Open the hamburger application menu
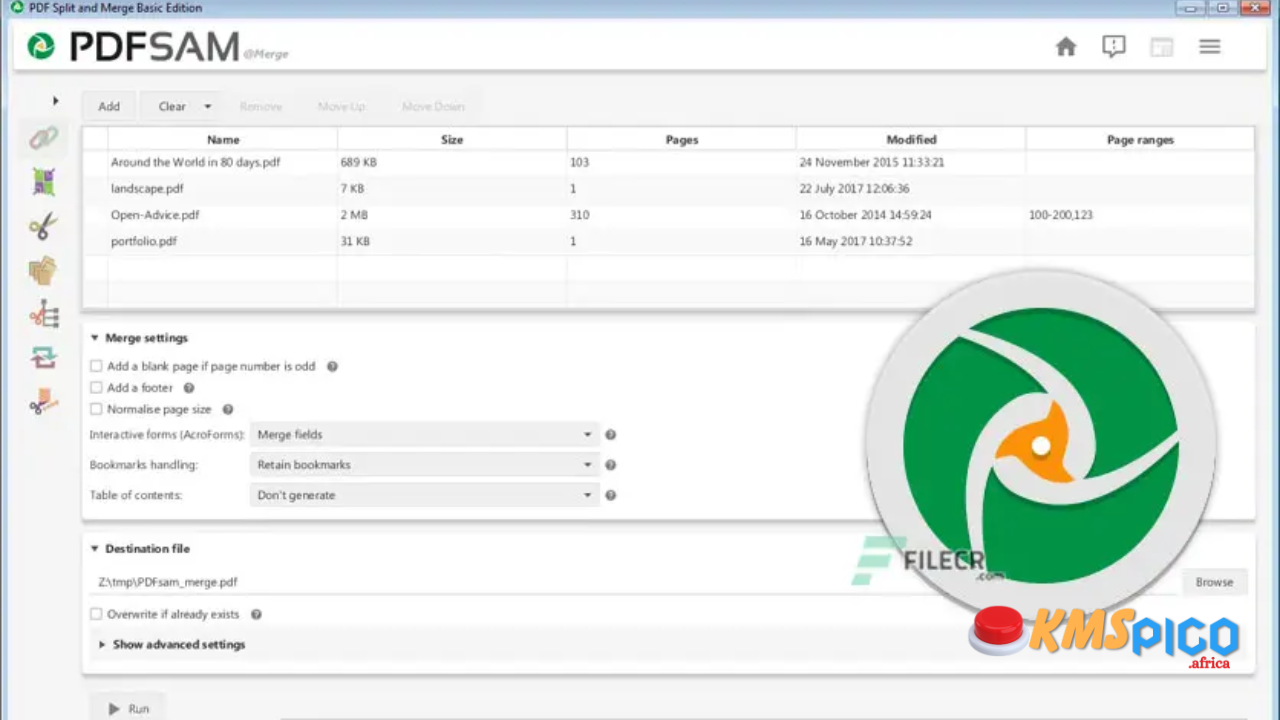The height and width of the screenshot is (720, 1280). tap(1210, 46)
